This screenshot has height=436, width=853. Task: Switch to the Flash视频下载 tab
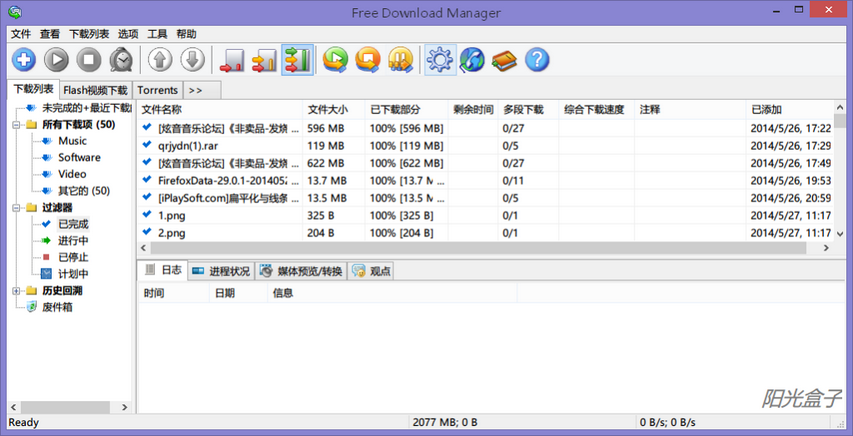tap(95, 90)
